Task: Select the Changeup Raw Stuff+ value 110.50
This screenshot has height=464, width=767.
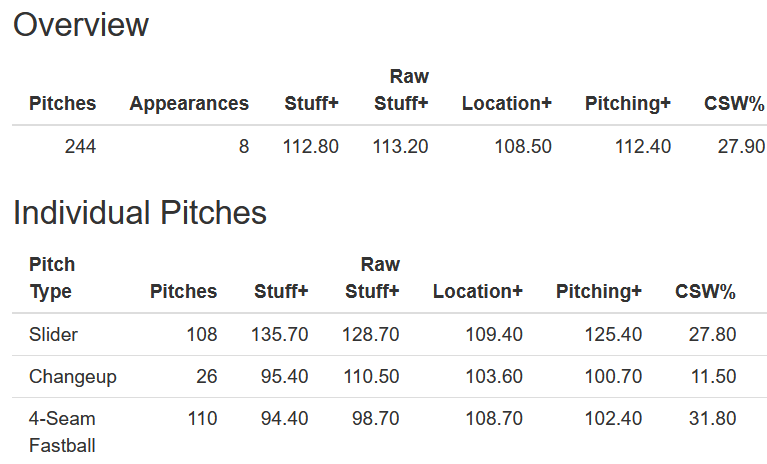Action: (371, 377)
